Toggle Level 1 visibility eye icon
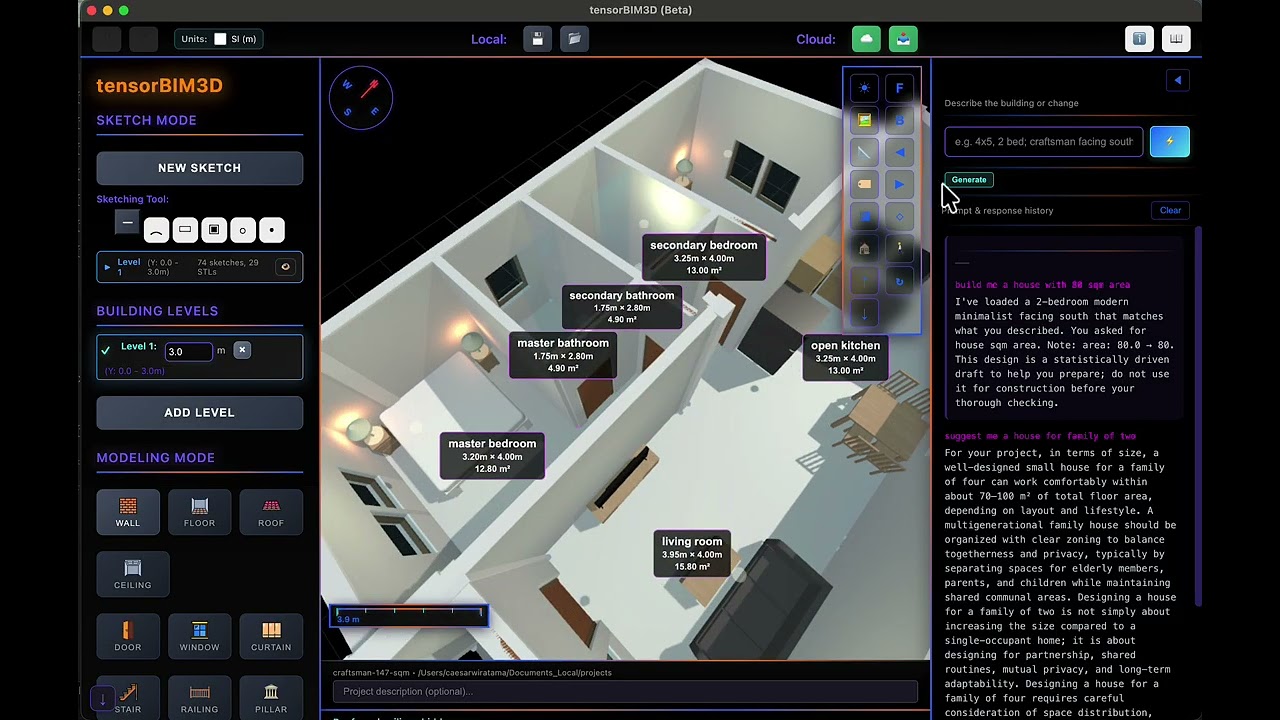 [285, 267]
